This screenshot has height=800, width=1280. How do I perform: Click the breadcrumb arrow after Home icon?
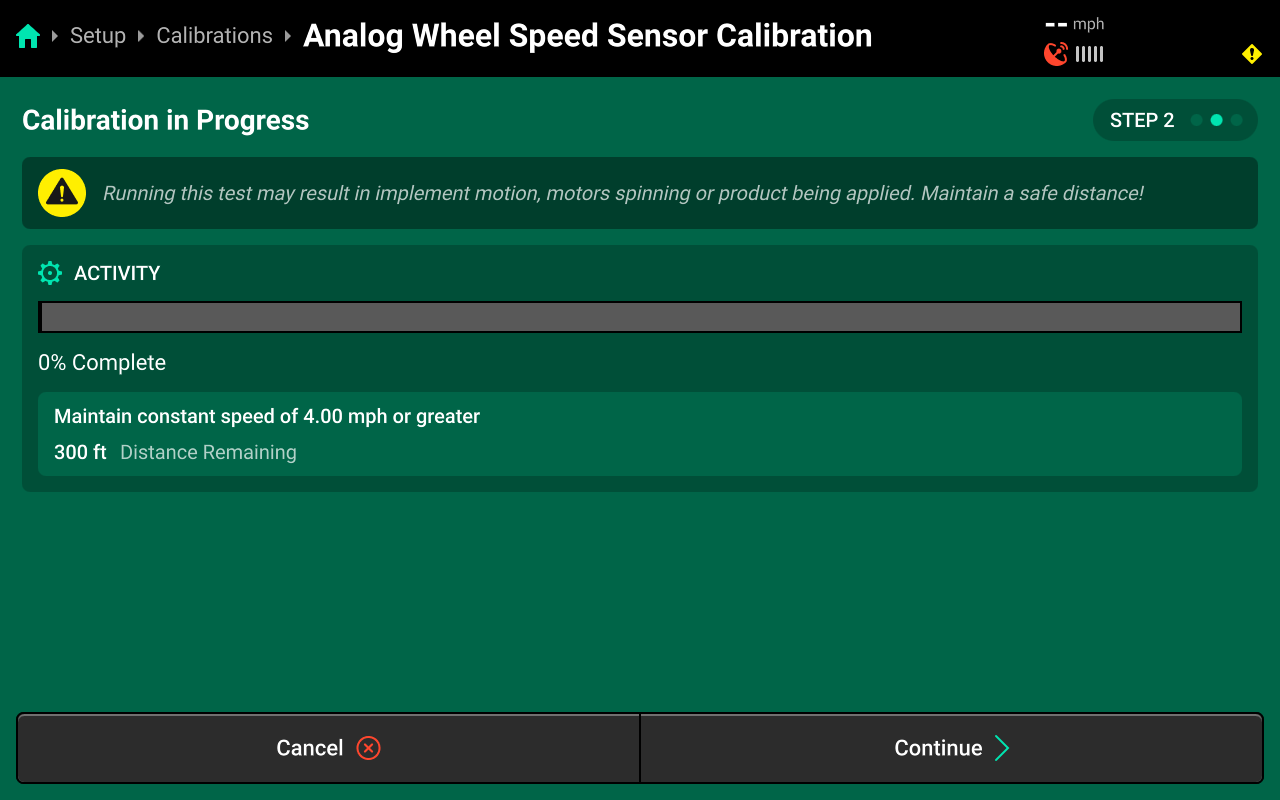pyautogui.click(x=56, y=37)
